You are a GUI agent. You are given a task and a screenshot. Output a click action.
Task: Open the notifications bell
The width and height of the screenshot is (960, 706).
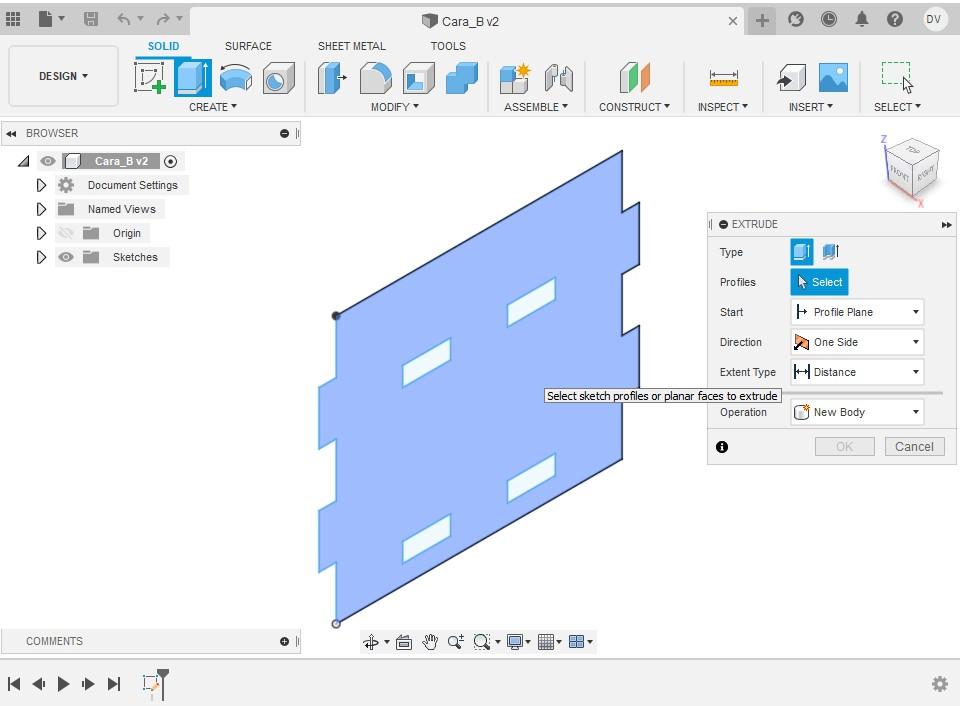tap(861, 20)
